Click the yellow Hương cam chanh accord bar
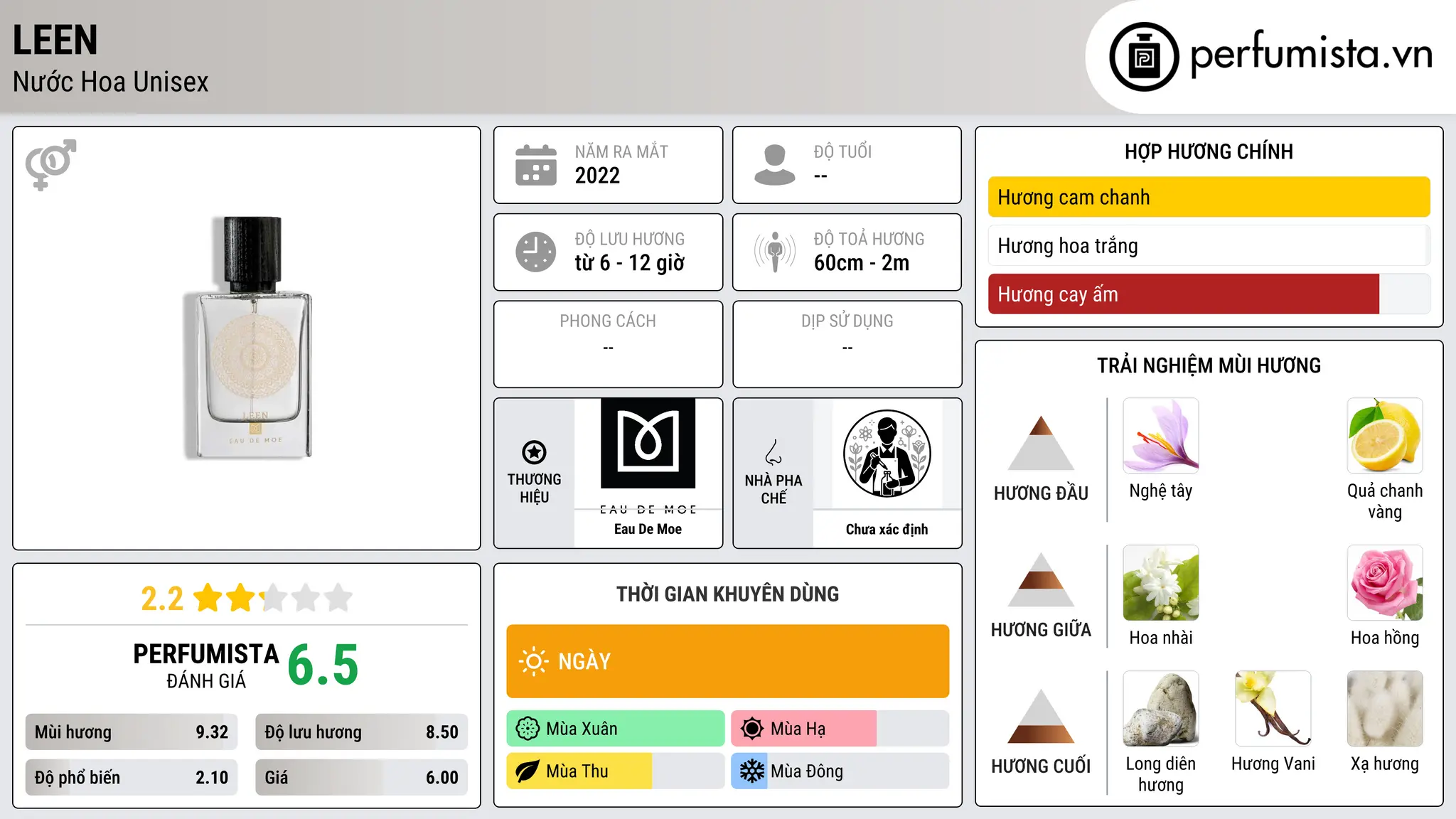1456x819 pixels. pyautogui.click(x=1209, y=197)
